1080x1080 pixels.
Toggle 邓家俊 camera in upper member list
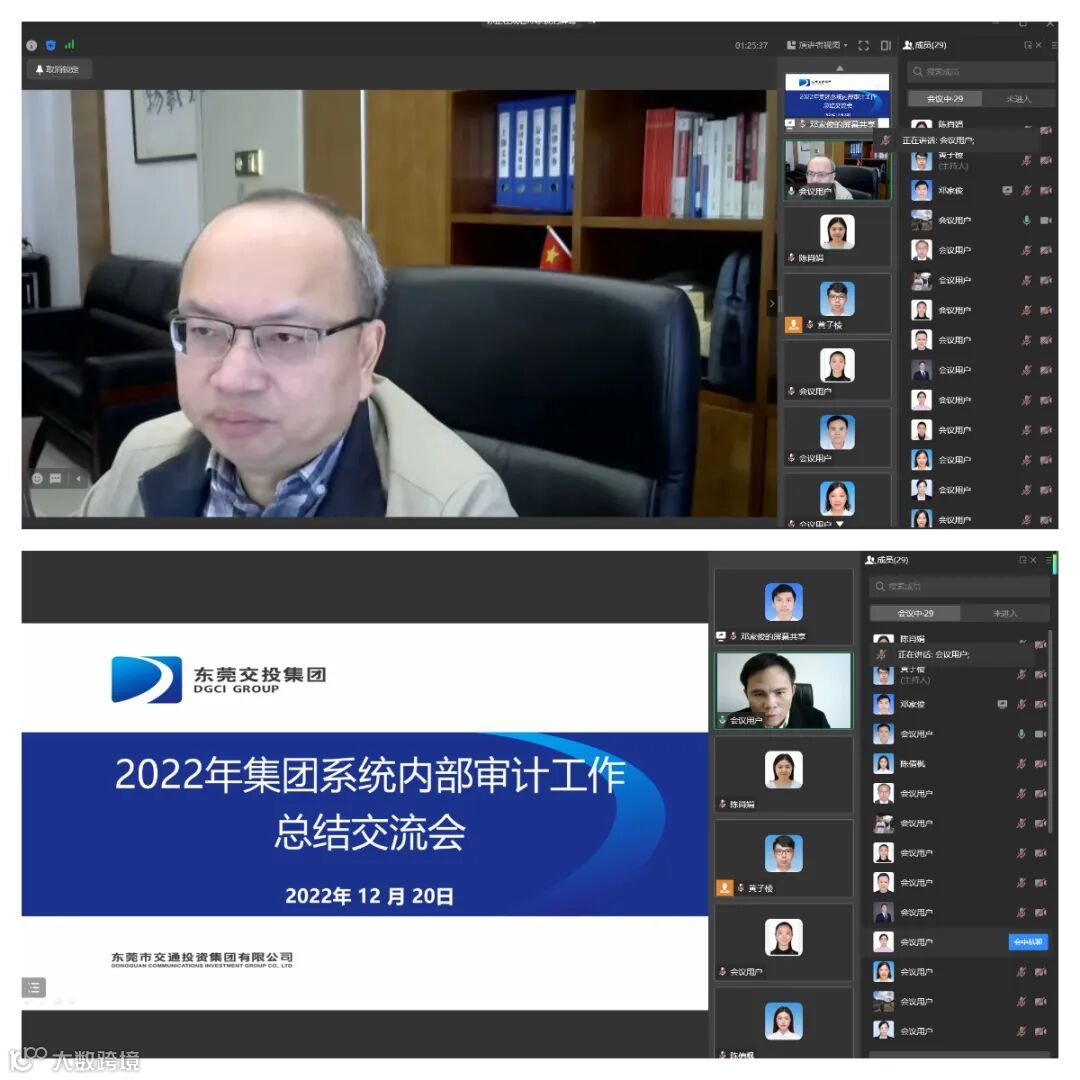(x=1046, y=191)
